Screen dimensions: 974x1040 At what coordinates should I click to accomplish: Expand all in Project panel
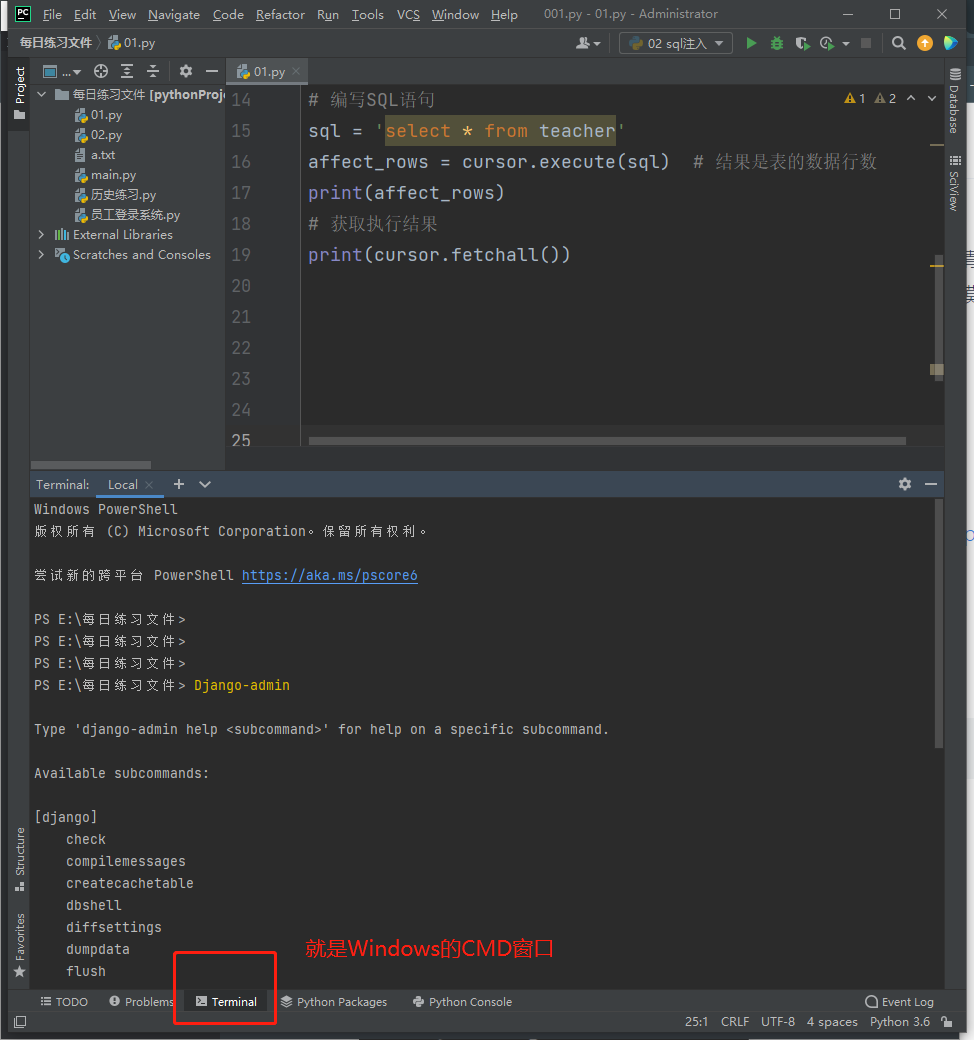click(127, 72)
